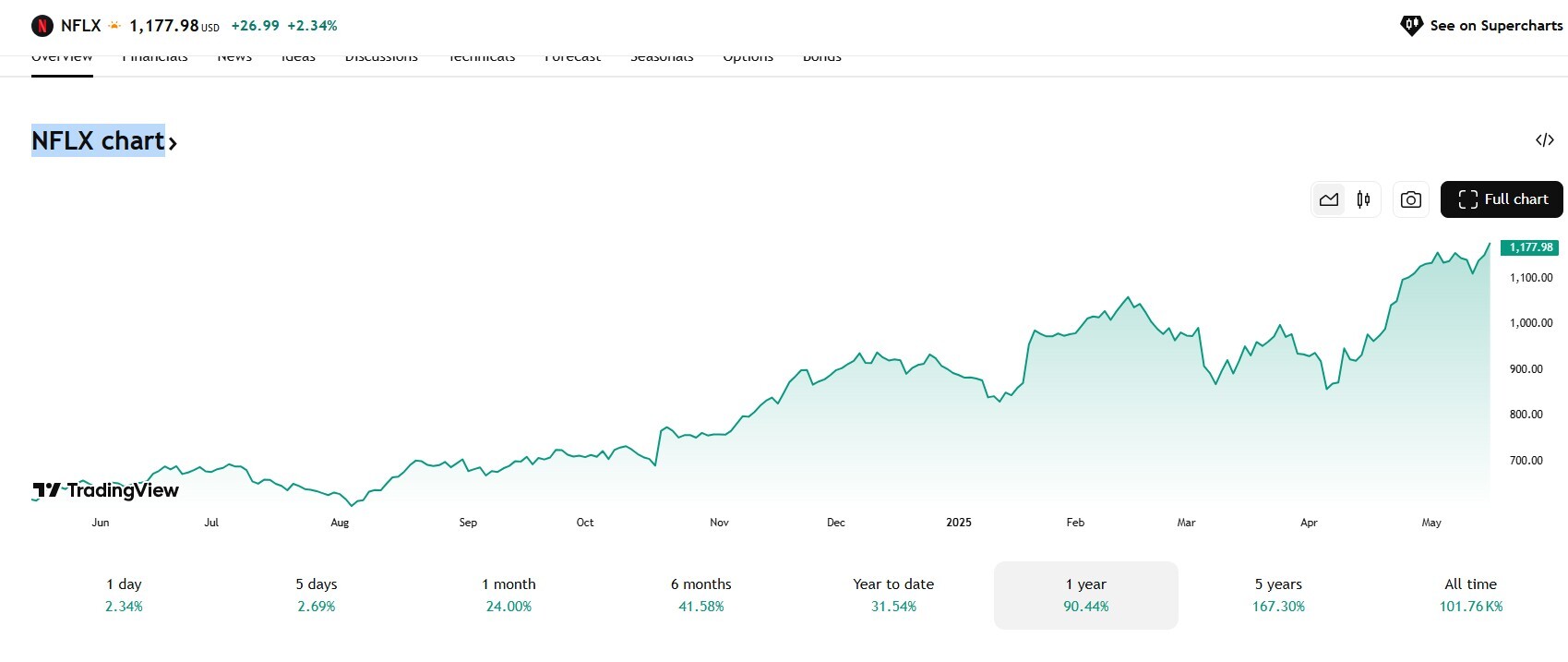Open the Full chart button
1568x662 pixels.
coord(1502,199)
